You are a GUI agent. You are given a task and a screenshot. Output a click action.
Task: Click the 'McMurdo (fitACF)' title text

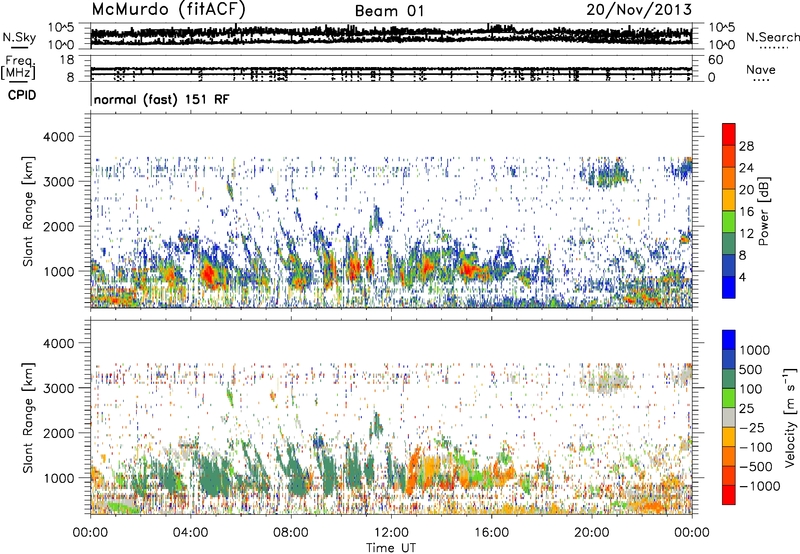click(168, 10)
